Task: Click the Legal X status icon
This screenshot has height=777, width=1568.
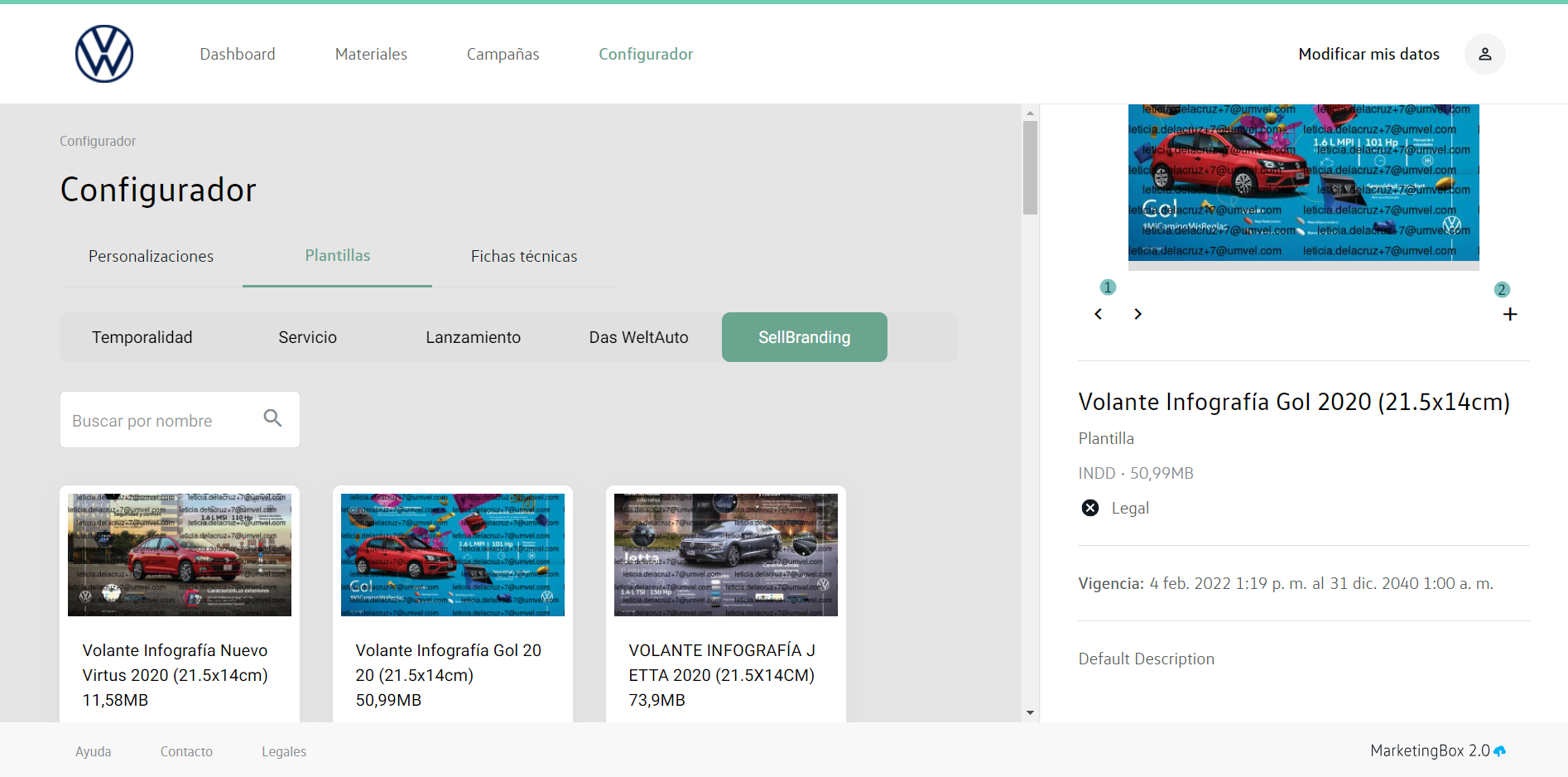Action: 1090,508
